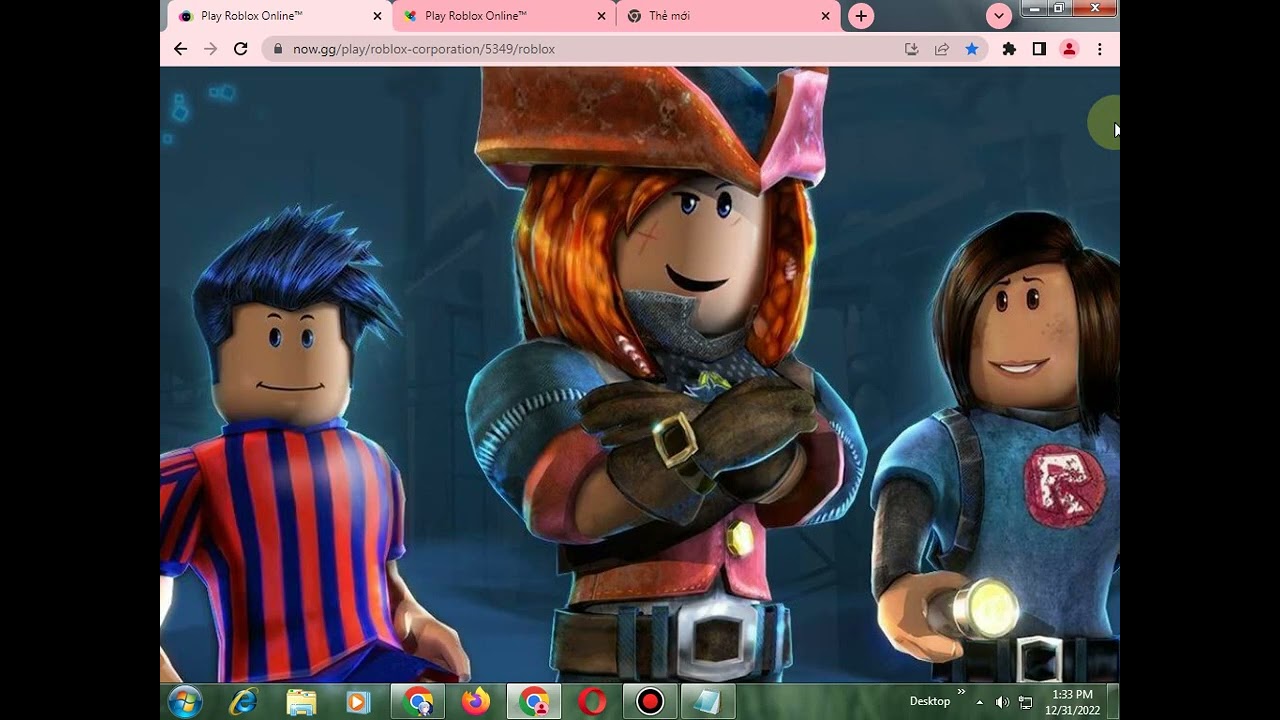The height and width of the screenshot is (720, 1280).
Task: Expand the Desktop toolbar chevron
Action: click(962, 692)
